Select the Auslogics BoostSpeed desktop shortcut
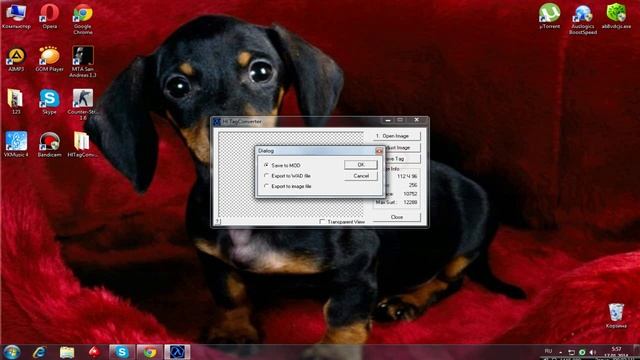This screenshot has width=640, height=360. [x=583, y=19]
